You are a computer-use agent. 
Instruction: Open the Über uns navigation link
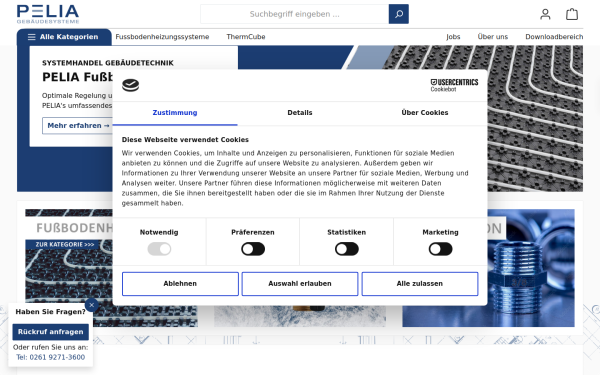(x=492, y=37)
